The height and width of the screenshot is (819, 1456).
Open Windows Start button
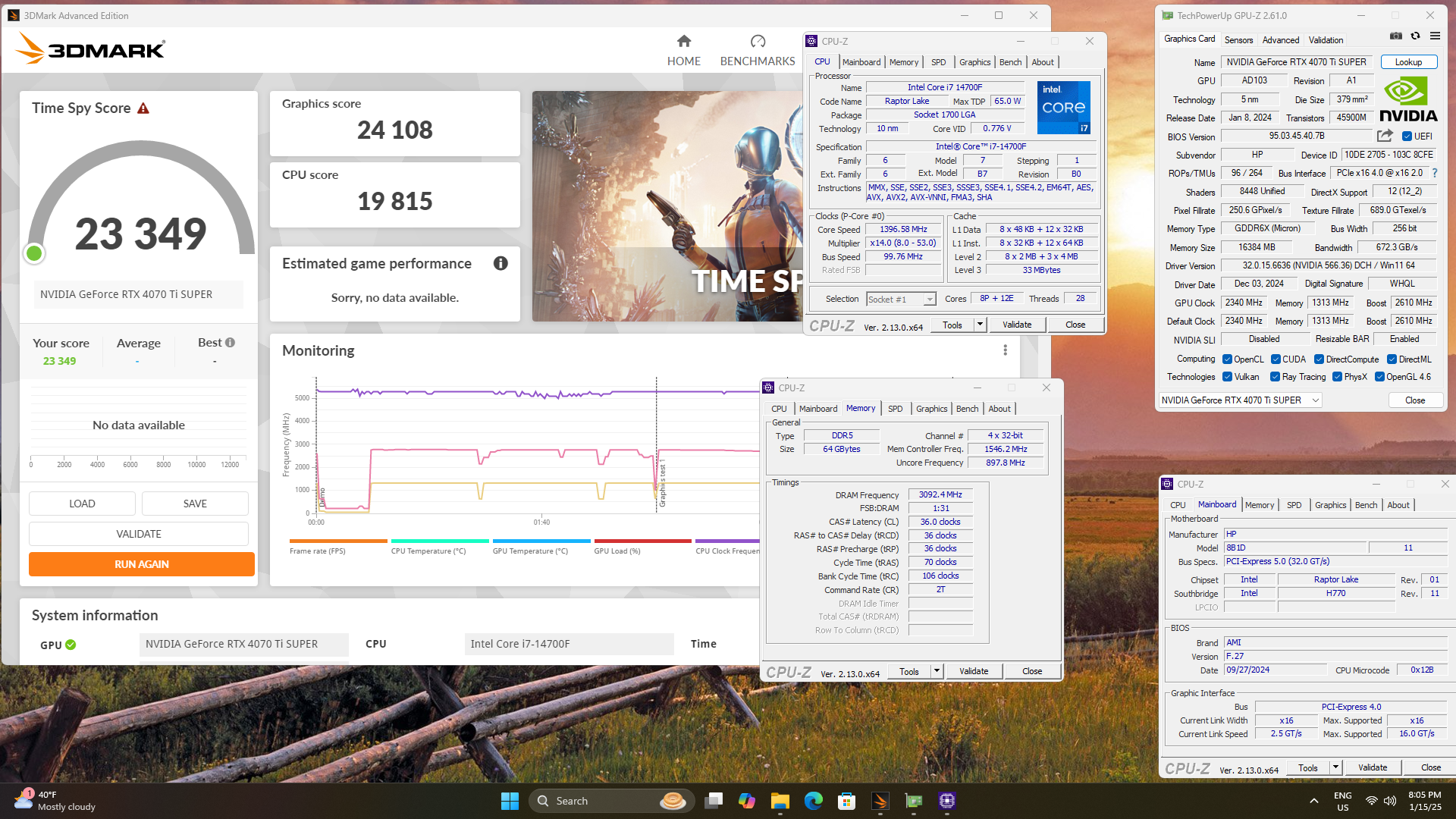pos(510,801)
